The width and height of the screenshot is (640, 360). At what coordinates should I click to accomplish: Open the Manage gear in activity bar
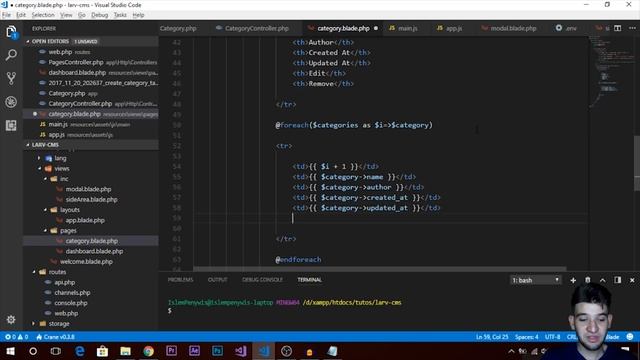coord(11,319)
